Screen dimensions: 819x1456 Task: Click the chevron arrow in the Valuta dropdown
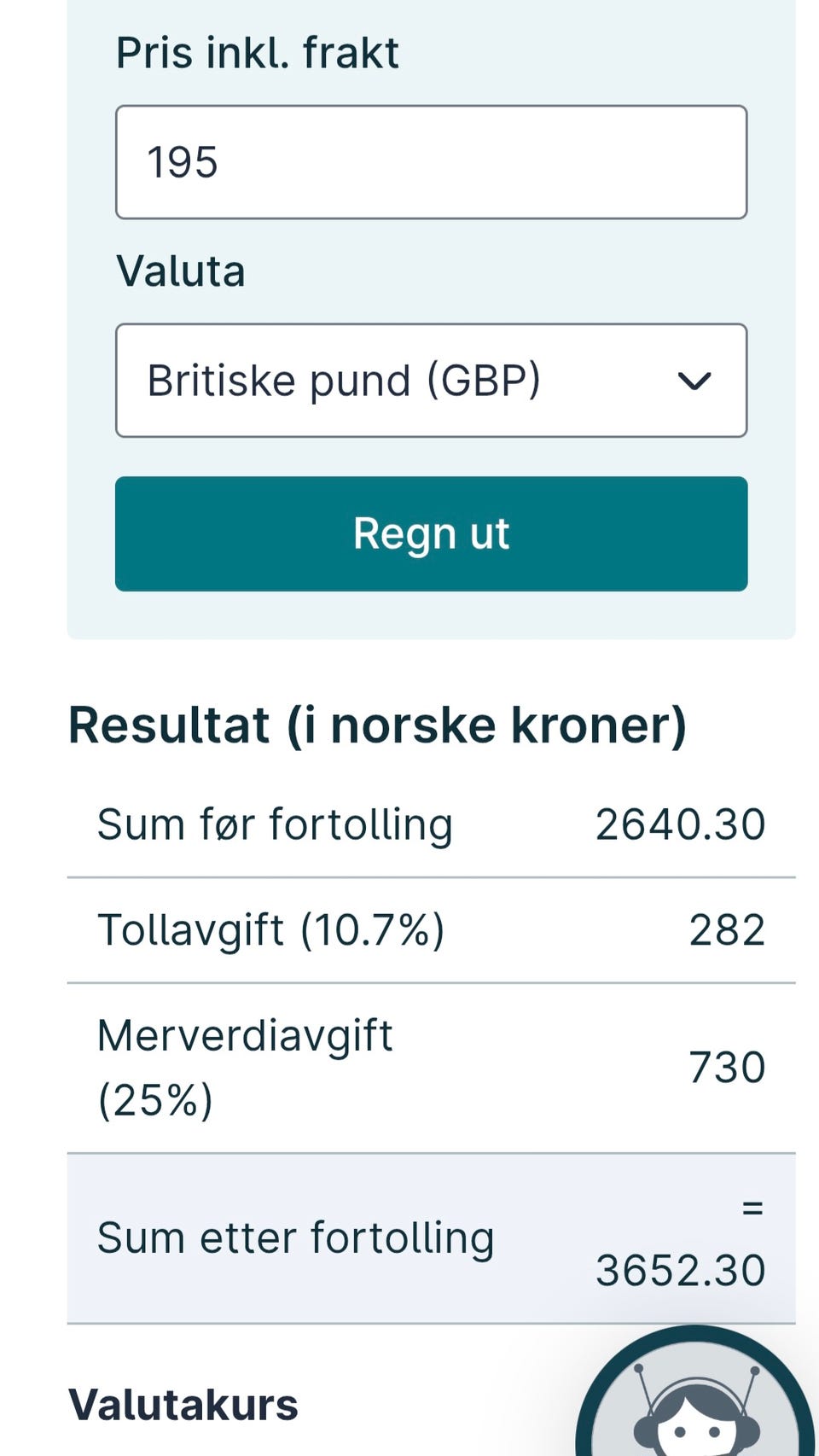click(x=694, y=381)
